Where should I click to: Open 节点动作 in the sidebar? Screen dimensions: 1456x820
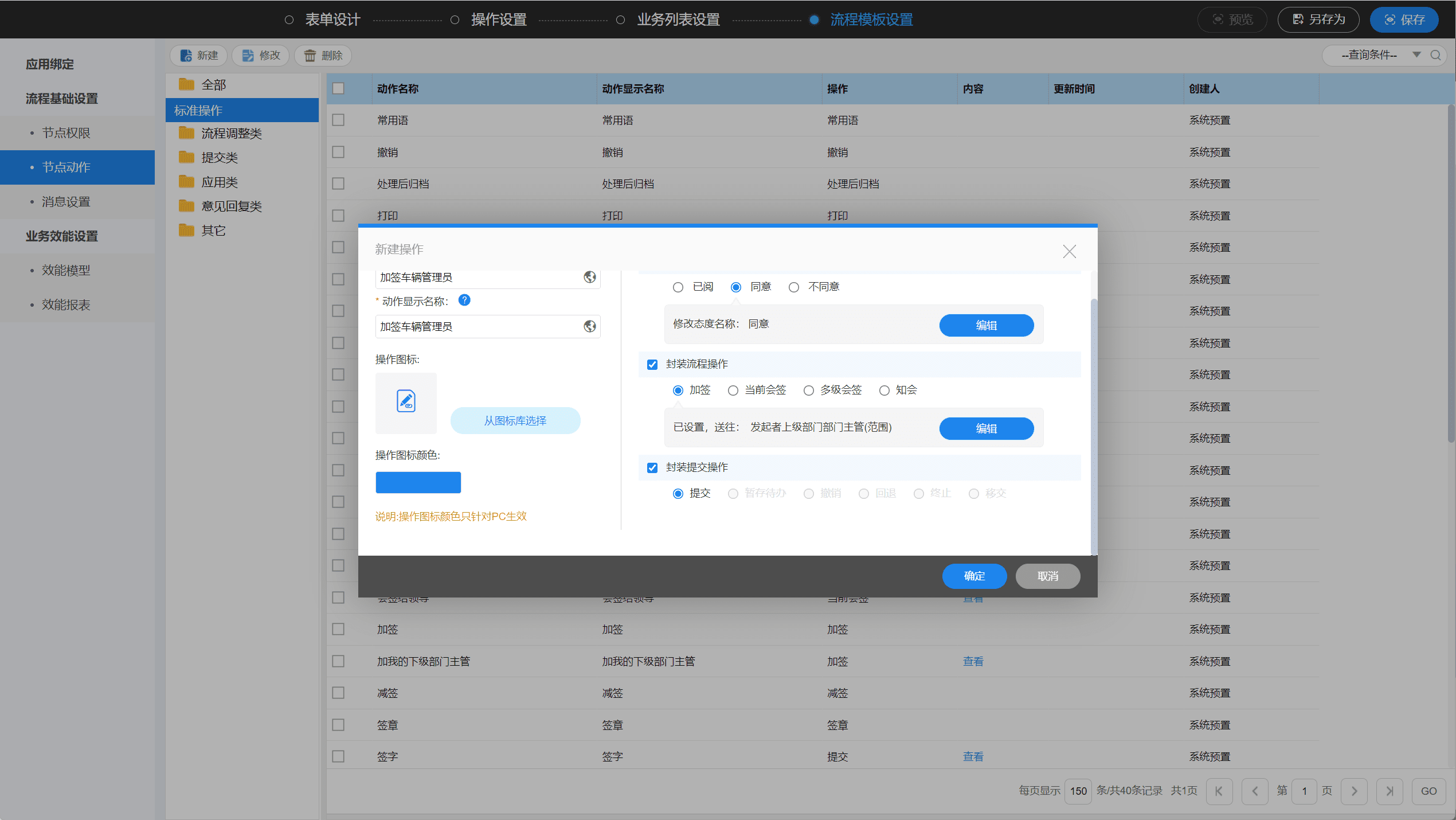[x=77, y=167]
